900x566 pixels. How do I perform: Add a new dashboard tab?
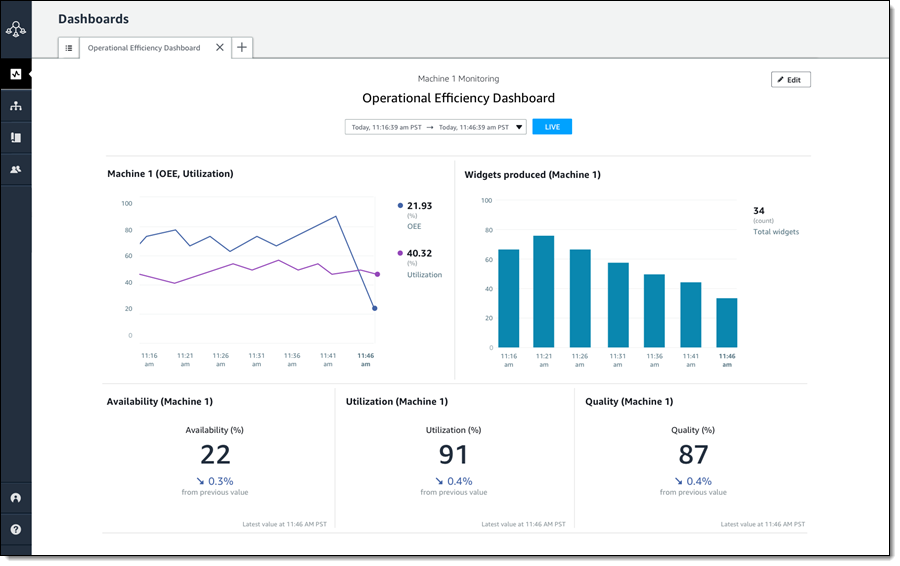point(242,48)
